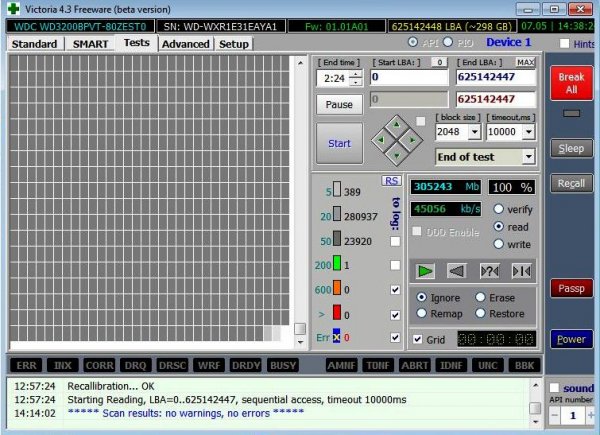Toggle the sound checkbox

click(x=556, y=388)
